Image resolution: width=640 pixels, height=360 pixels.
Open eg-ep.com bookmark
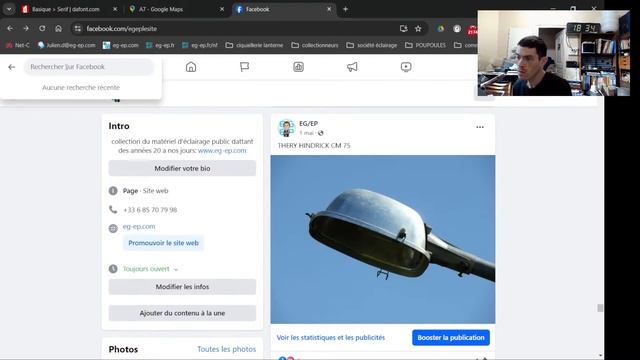point(121,45)
